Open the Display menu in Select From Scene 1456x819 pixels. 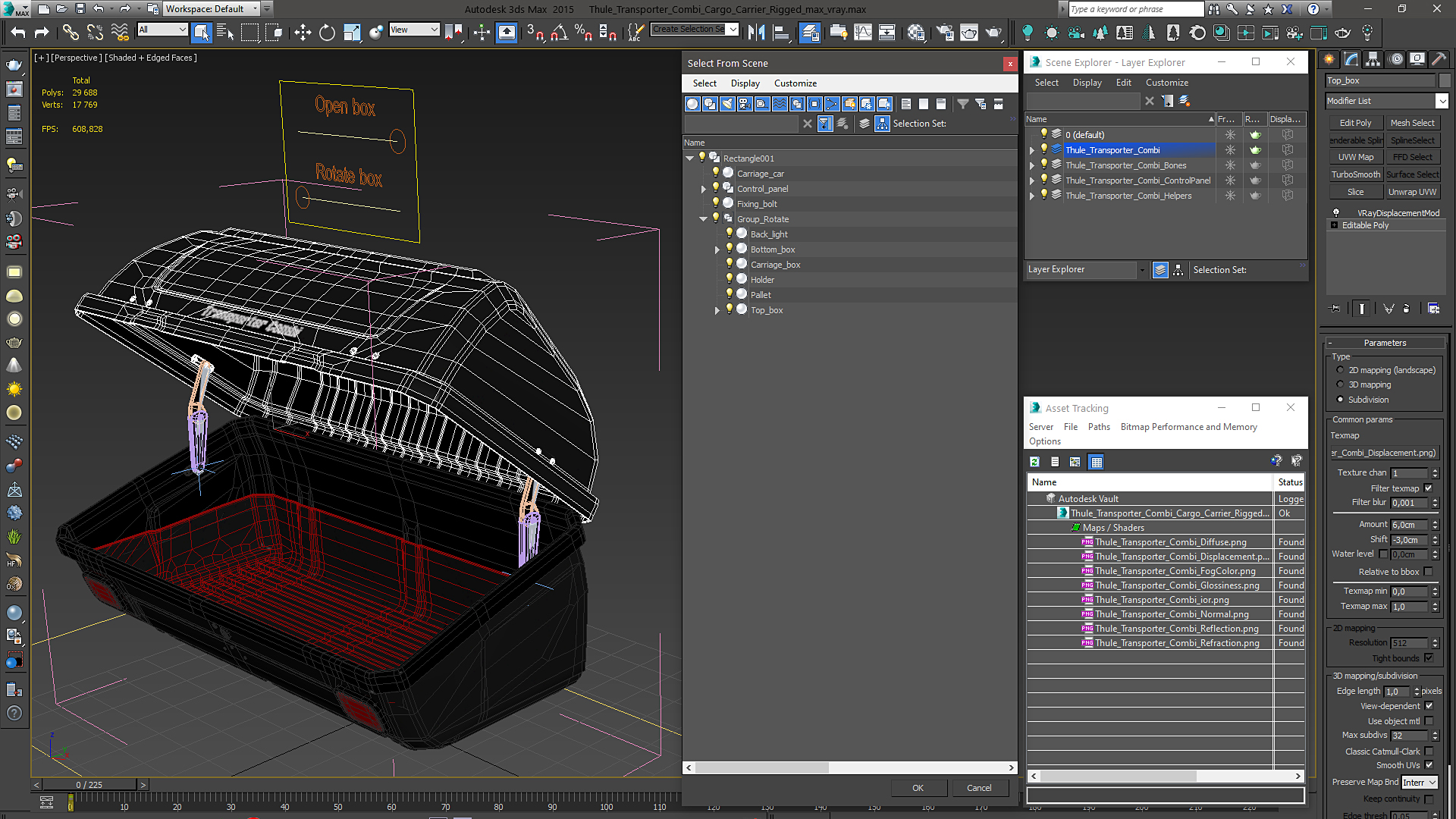click(x=744, y=82)
